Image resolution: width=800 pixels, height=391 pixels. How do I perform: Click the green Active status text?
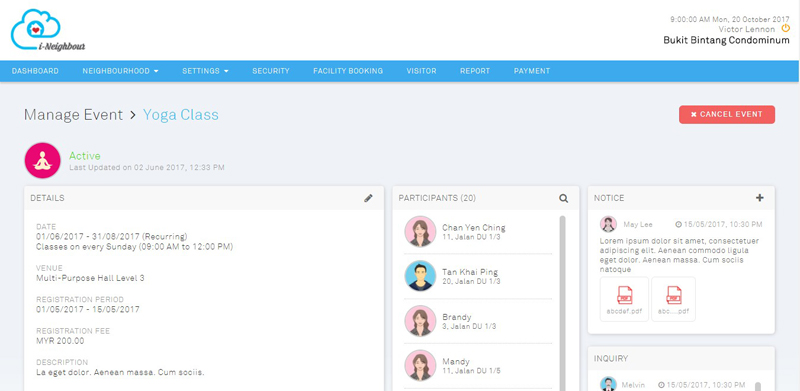coord(85,156)
